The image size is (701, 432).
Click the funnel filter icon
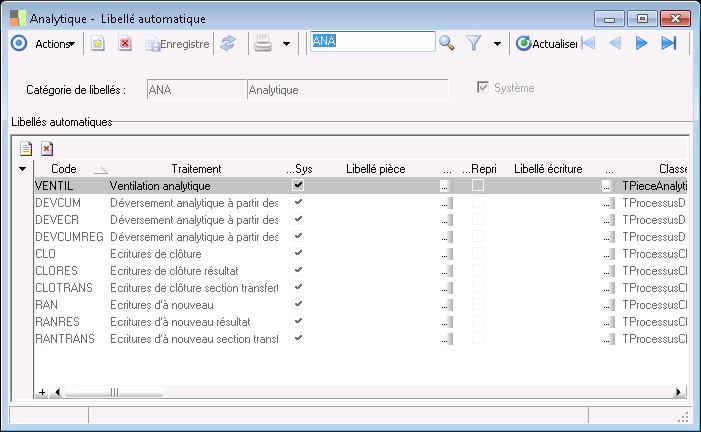coord(475,43)
